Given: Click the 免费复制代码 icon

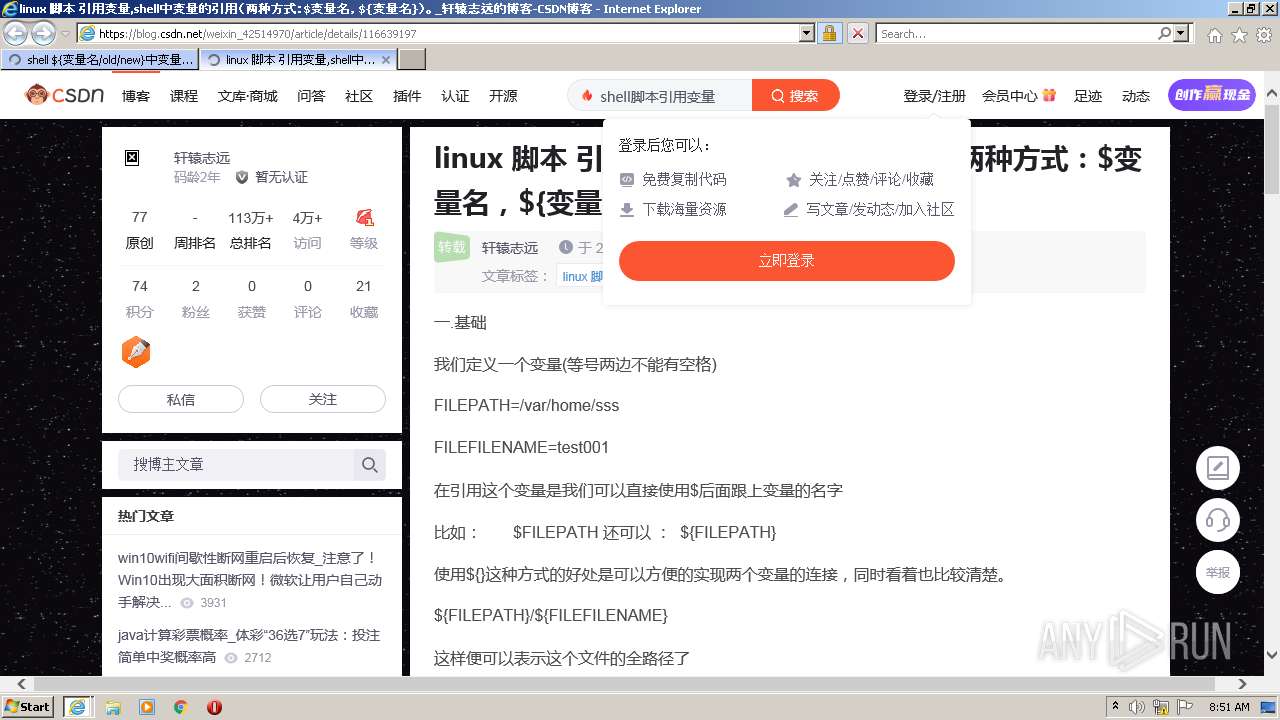Looking at the screenshot, I should coord(627,180).
